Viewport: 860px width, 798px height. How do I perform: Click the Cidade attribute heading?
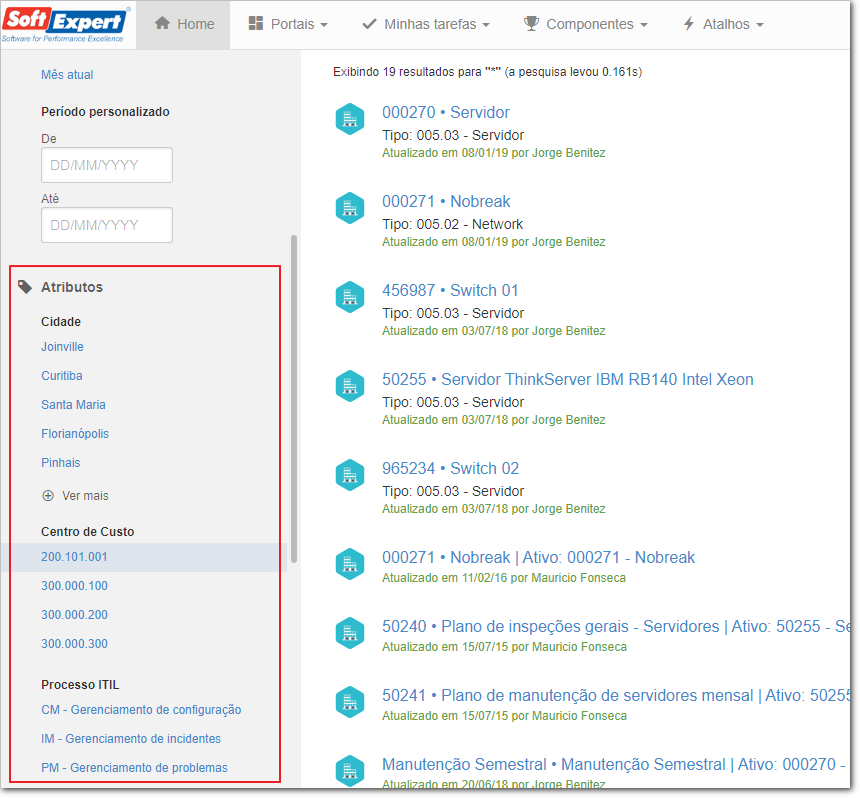[x=61, y=322]
